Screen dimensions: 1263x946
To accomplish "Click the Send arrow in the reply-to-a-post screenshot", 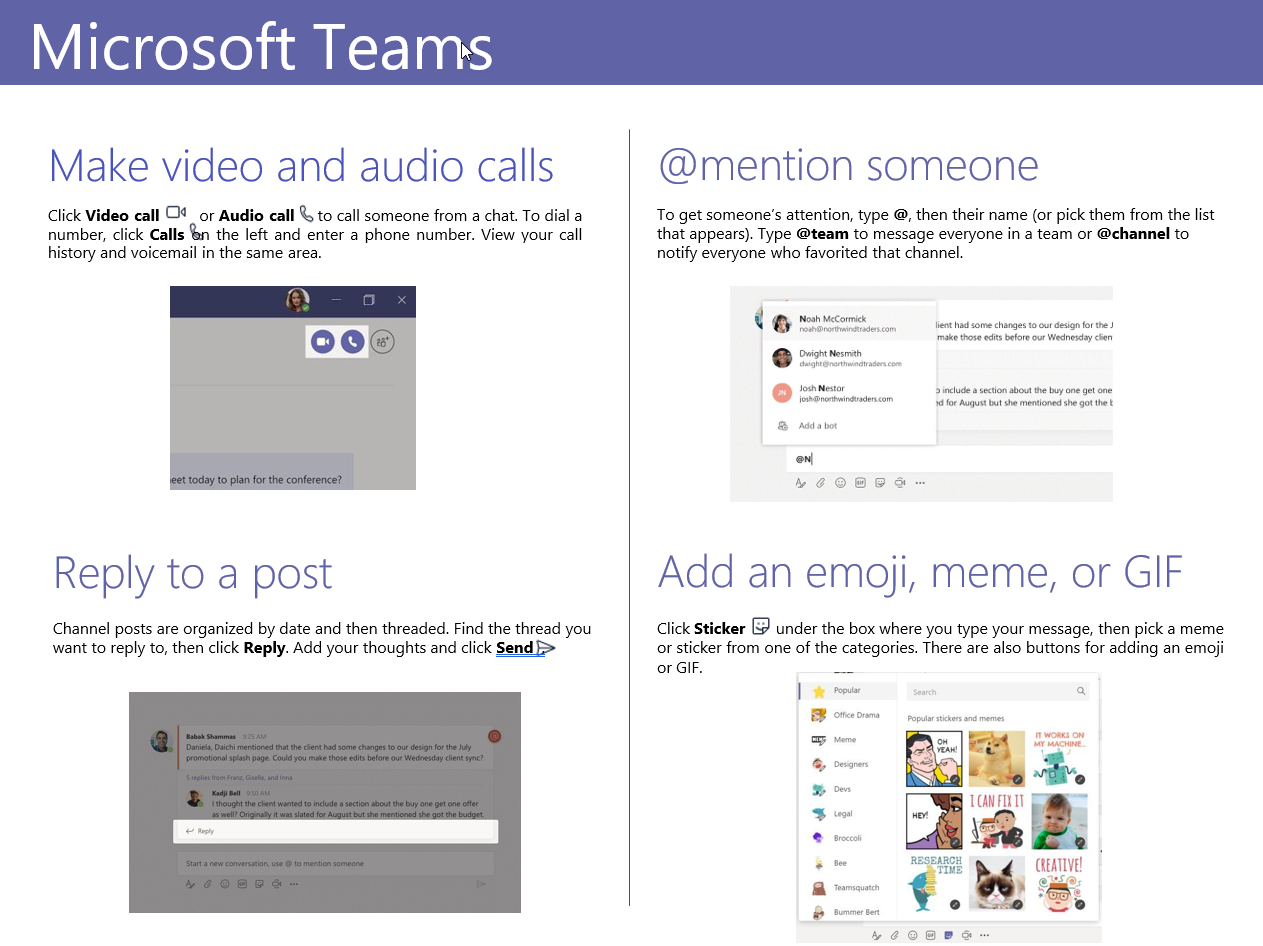I will tap(481, 884).
